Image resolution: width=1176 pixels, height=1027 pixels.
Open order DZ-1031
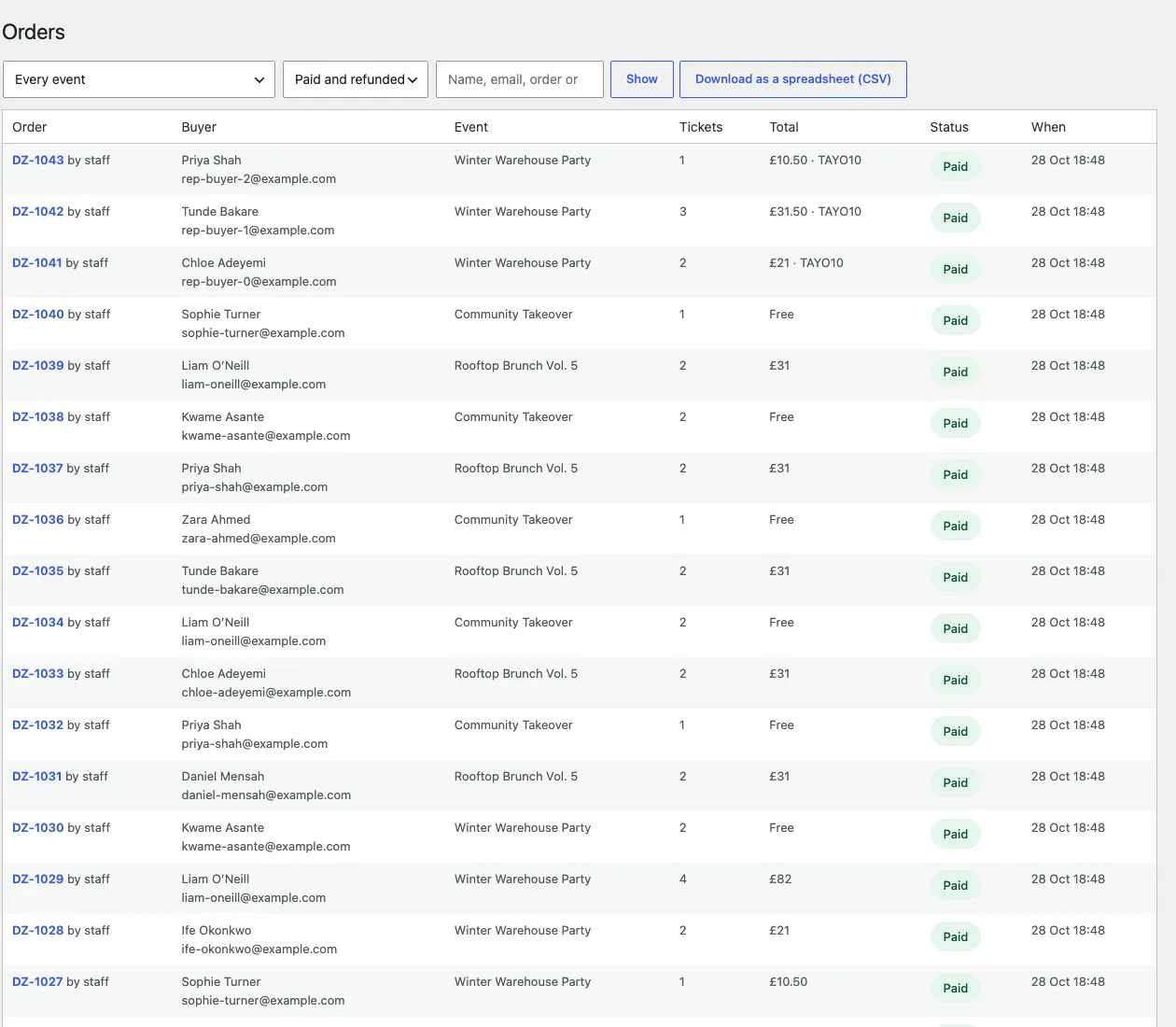point(37,777)
